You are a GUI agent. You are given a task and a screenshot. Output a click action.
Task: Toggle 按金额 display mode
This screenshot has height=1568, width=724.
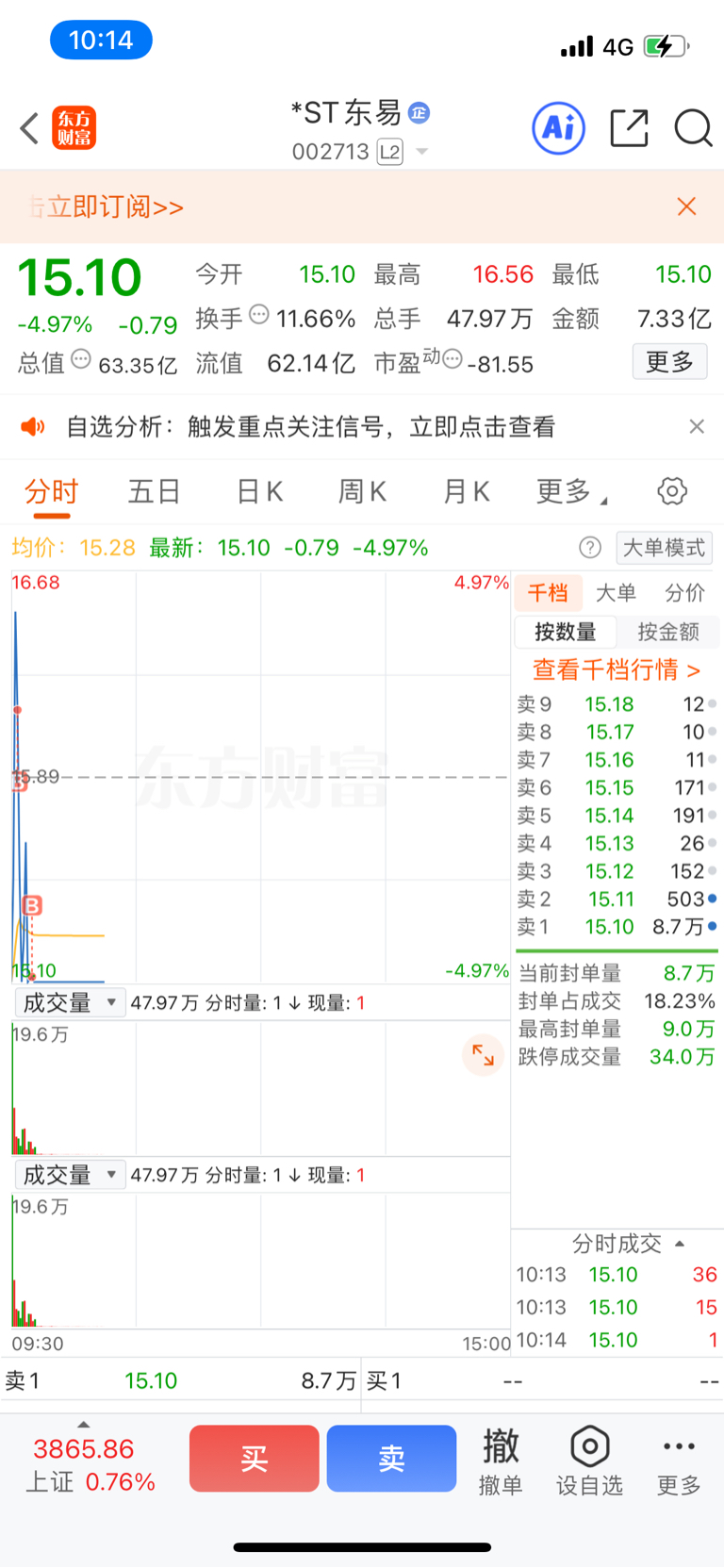point(668,632)
